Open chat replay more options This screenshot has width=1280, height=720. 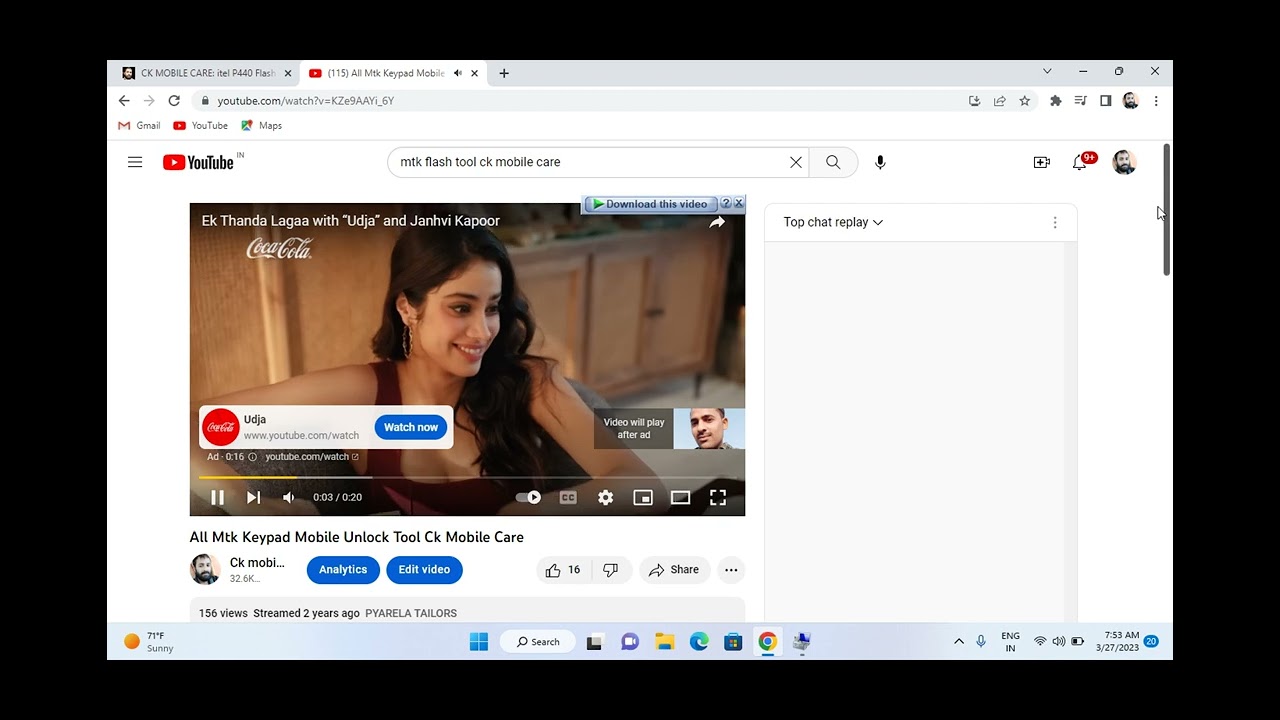[1054, 222]
